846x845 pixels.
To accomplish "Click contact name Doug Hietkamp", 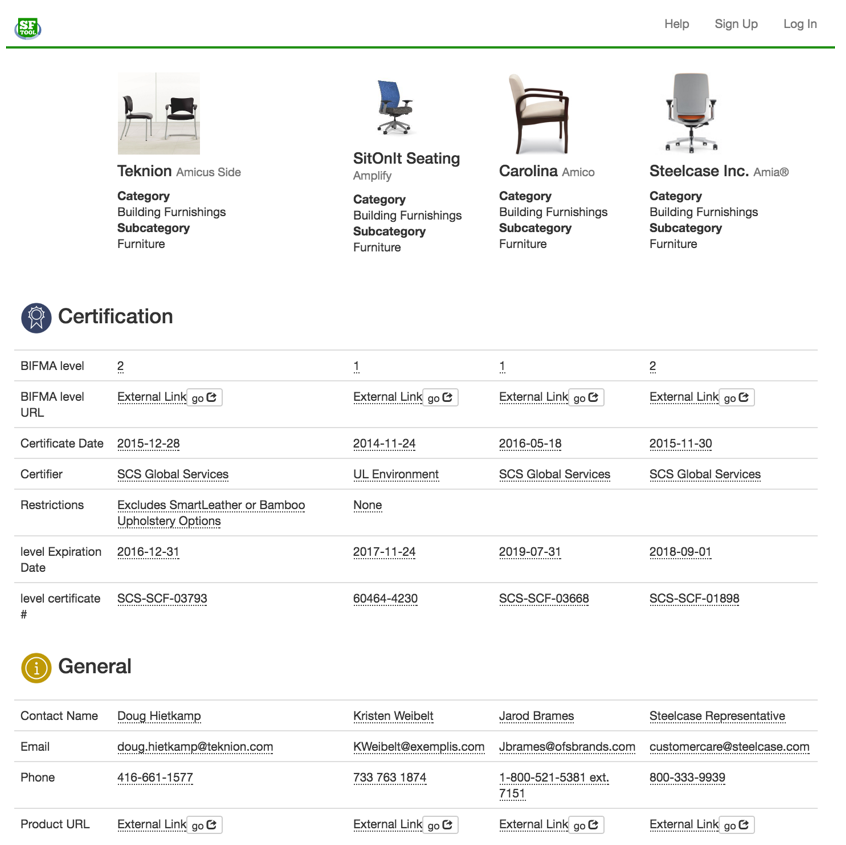I will [159, 716].
